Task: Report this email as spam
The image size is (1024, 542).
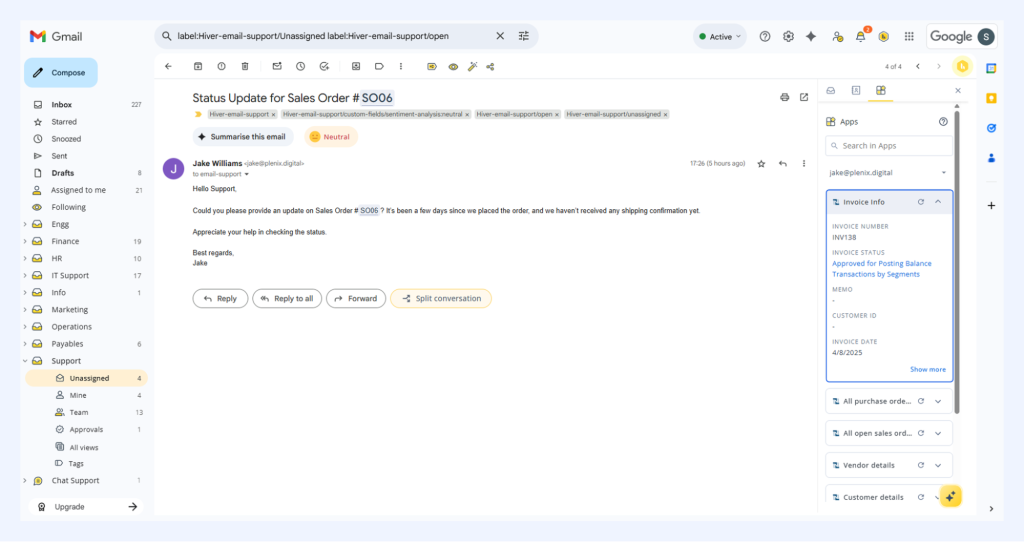Action: point(221,67)
